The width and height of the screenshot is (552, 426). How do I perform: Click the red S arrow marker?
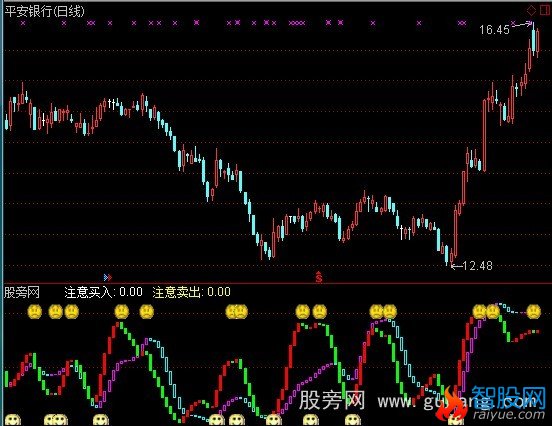click(x=319, y=277)
